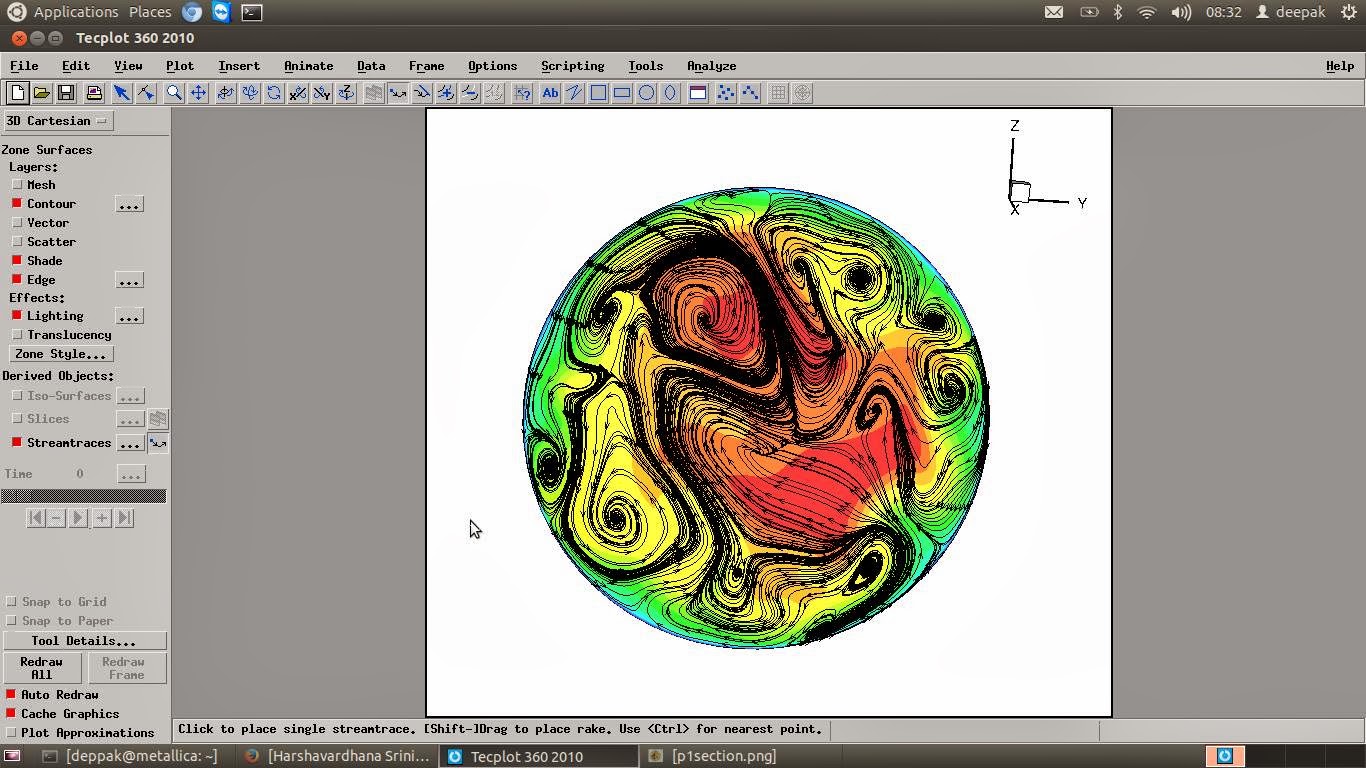Enable the Mesh layer checkbox

(x=18, y=185)
